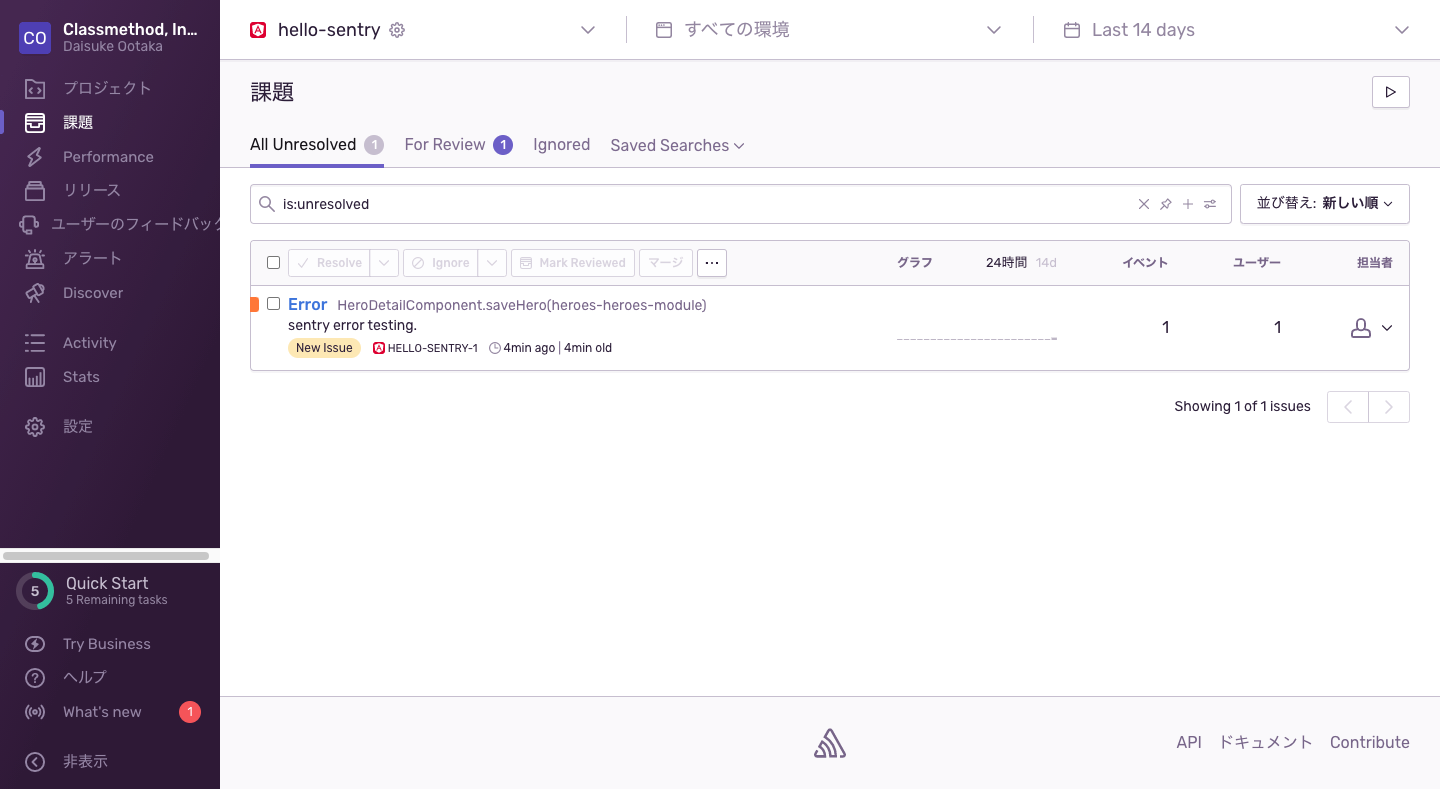Switch to the All Unresolved tab
The height and width of the screenshot is (789, 1440).
click(x=316, y=145)
